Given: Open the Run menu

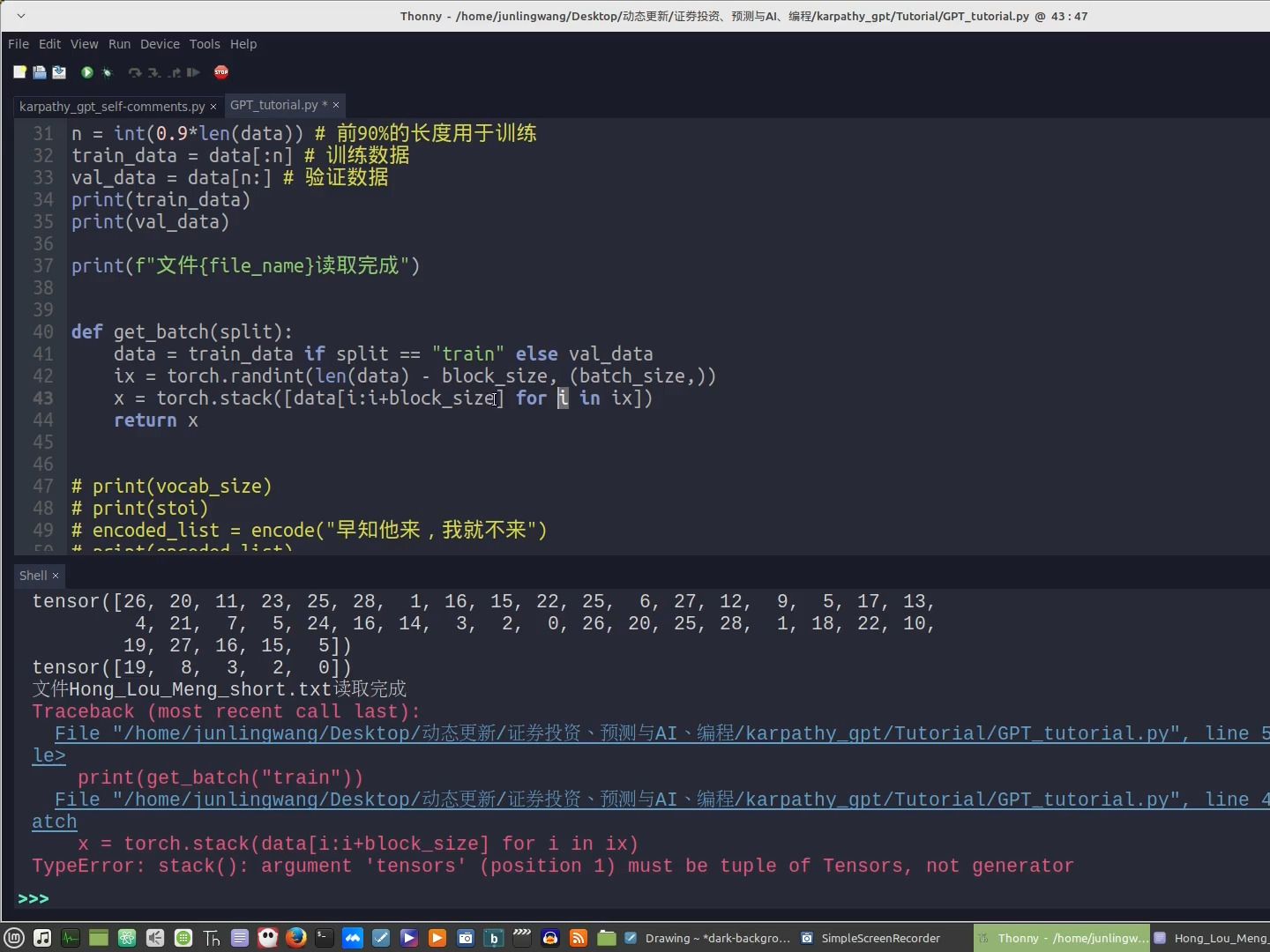Looking at the screenshot, I should (119, 44).
